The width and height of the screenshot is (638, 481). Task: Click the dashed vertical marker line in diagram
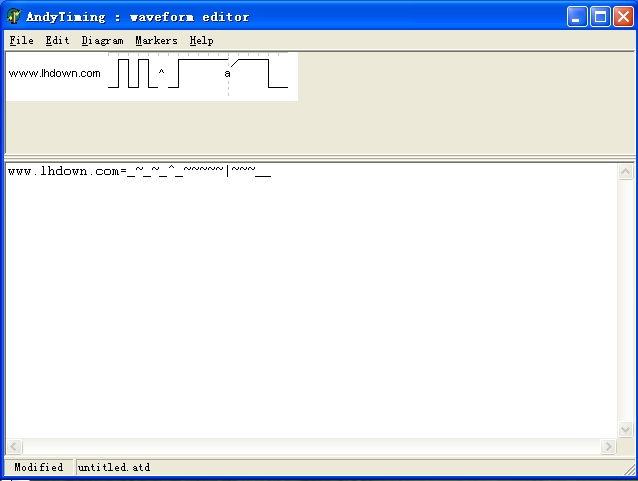(x=228, y=90)
